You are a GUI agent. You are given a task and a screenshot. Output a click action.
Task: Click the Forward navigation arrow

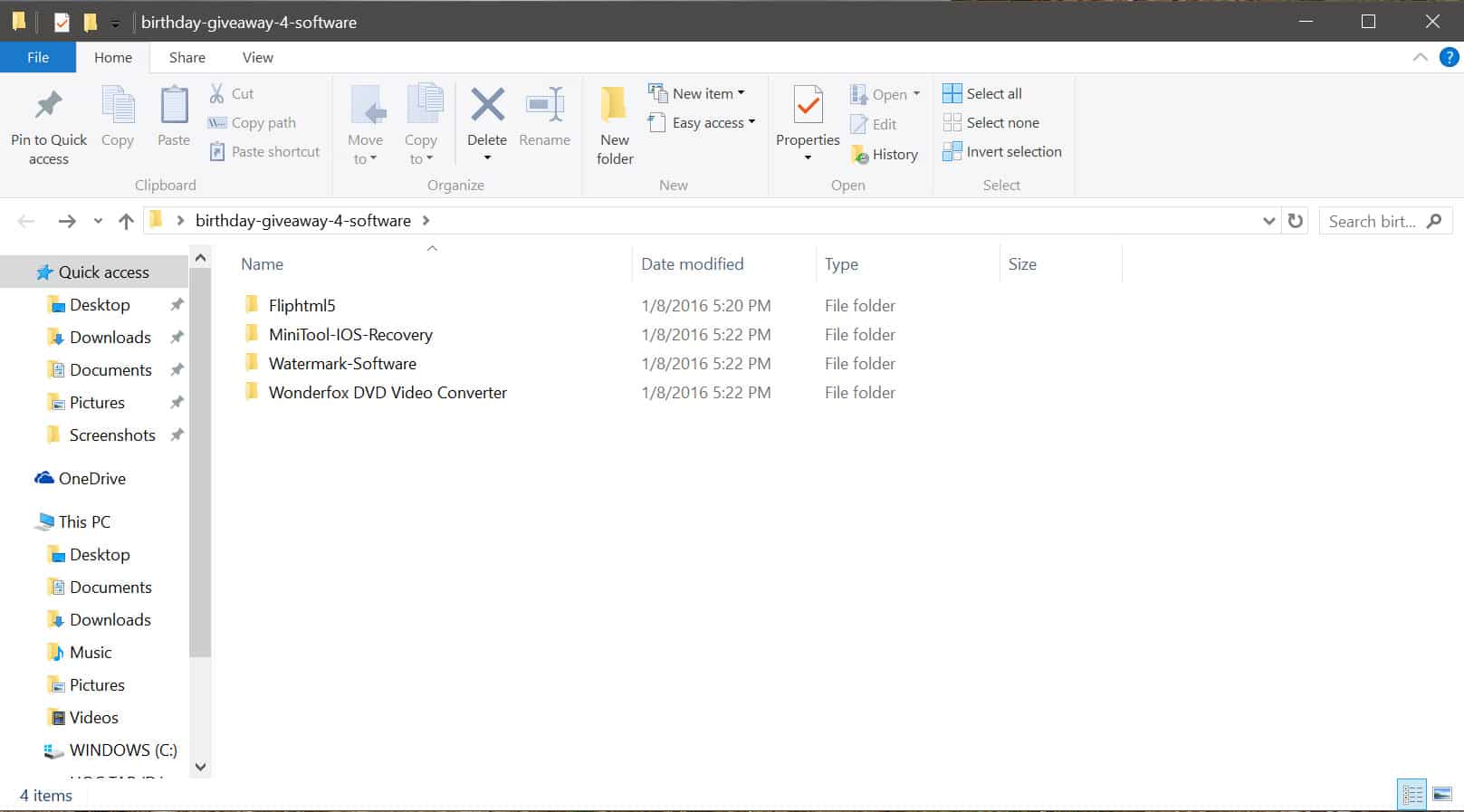pyautogui.click(x=67, y=221)
